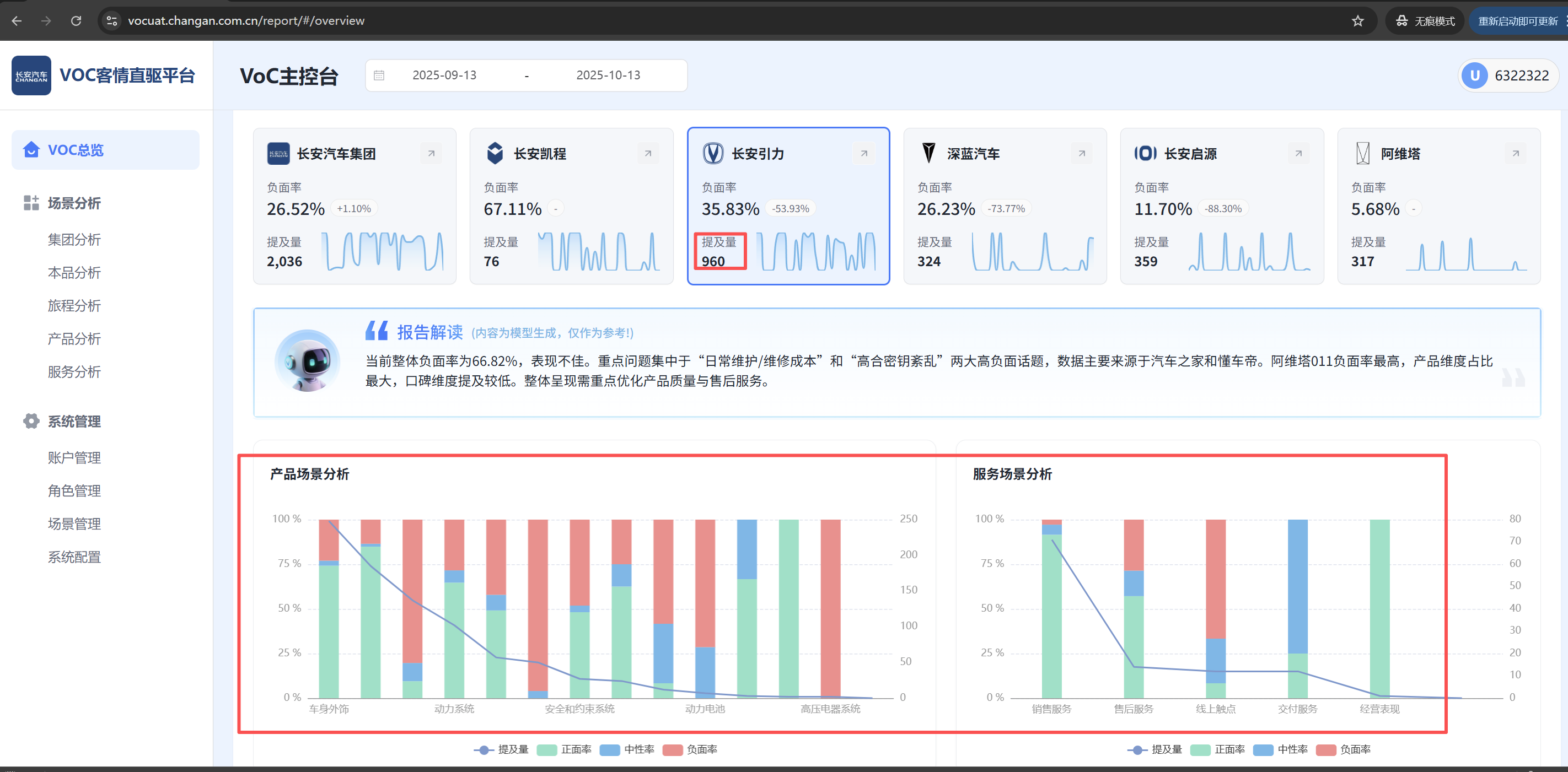The height and width of the screenshot is (772, 1568).
Task: Click 重新启动即可更新 browser button
Action: [1517, 21]
